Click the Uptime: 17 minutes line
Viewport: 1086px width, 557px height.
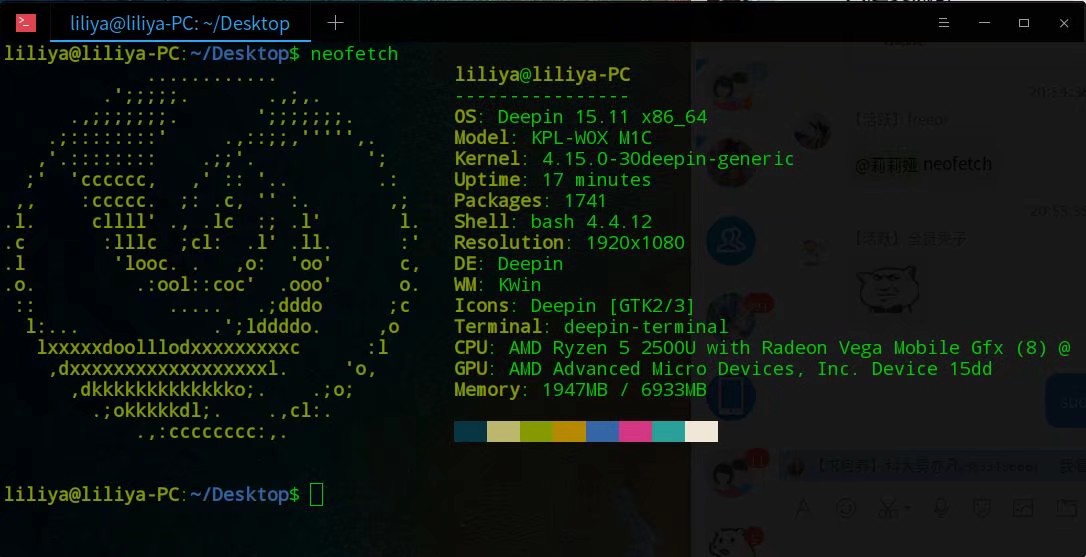click(553, 179)
